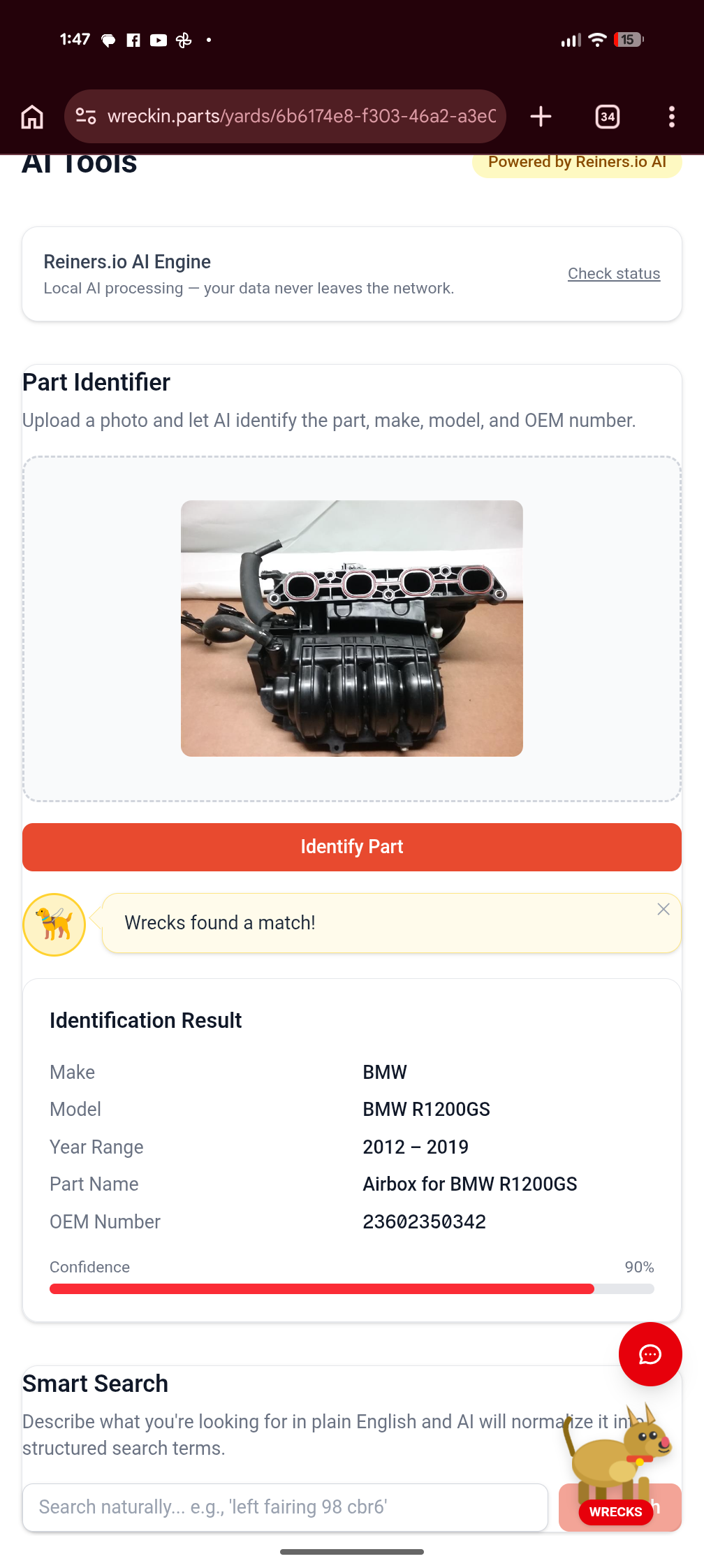
Task: Open the red chat bubble button
Action: [650, 1354]
